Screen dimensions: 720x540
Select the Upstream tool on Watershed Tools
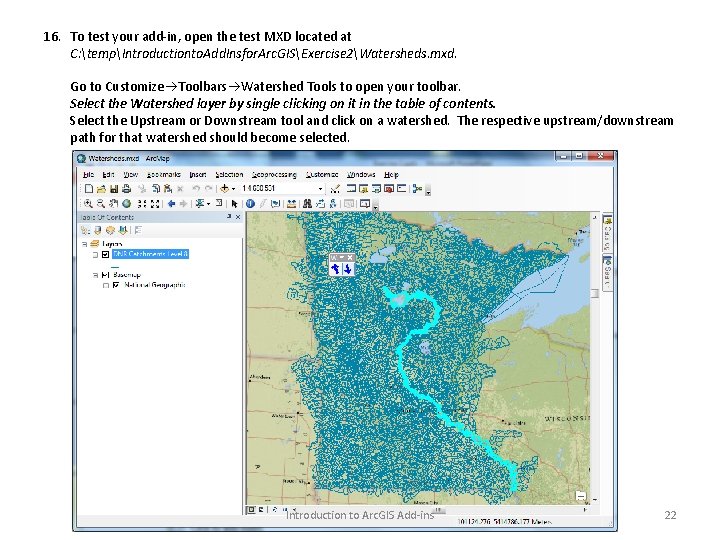336,269
